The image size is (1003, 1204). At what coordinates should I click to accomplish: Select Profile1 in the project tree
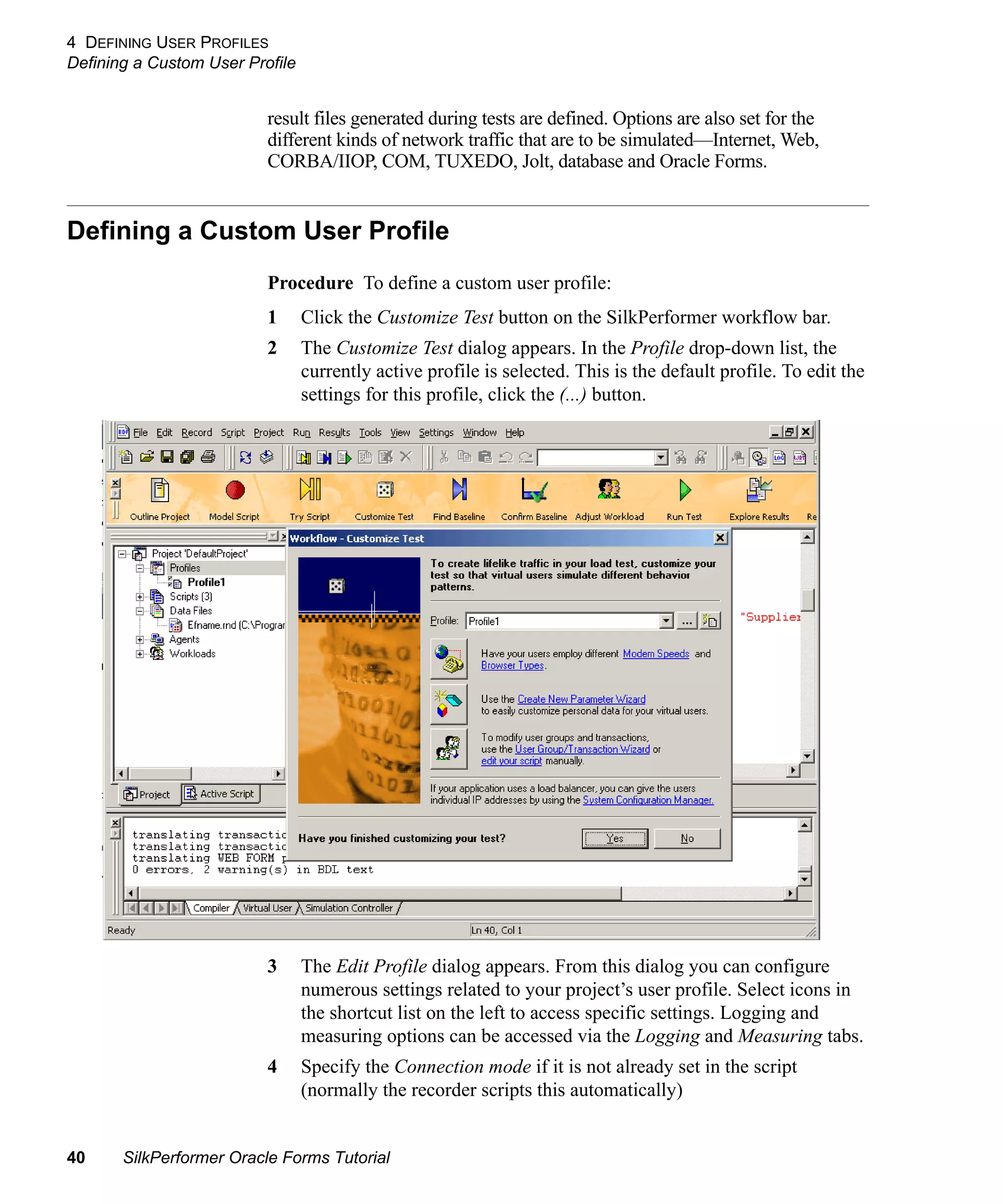[206, 582]
